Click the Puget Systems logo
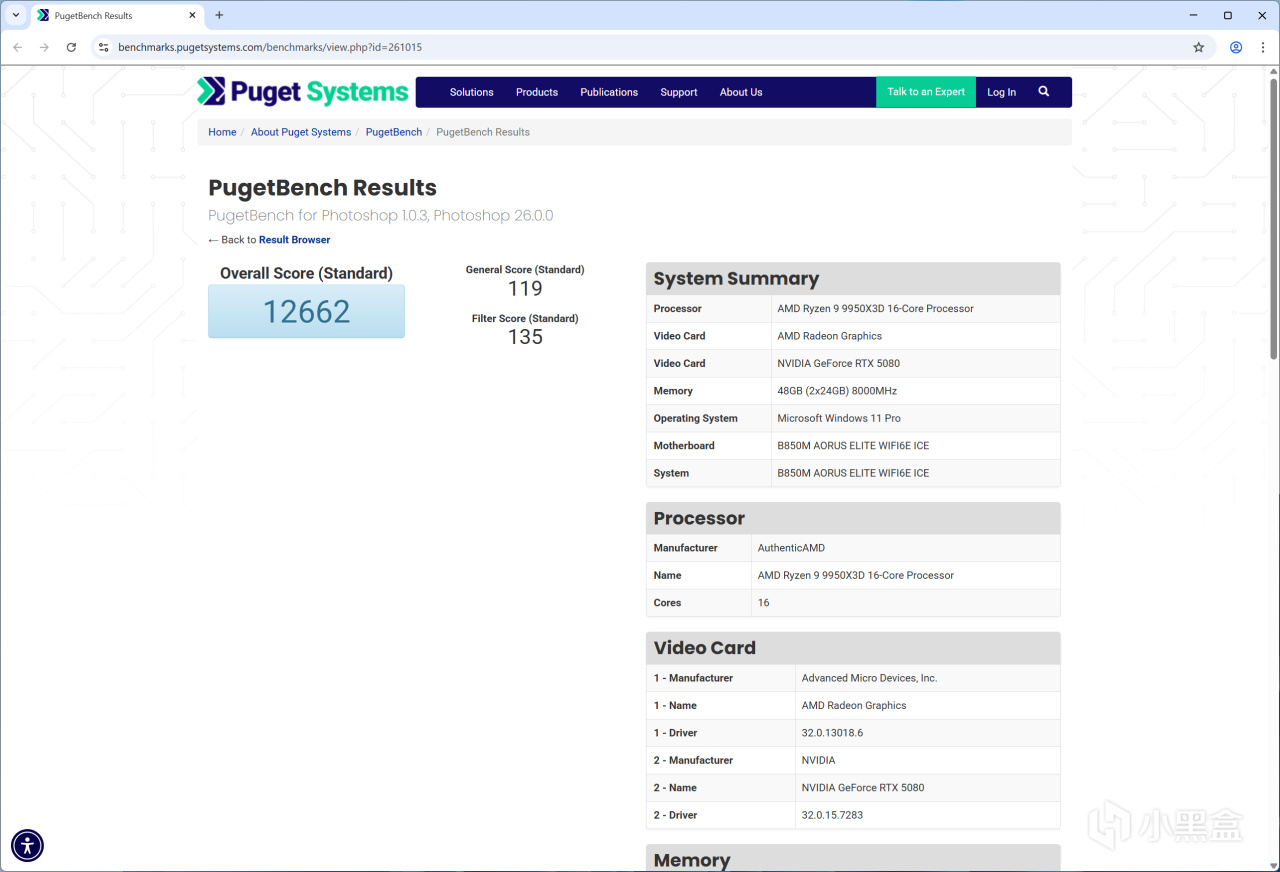The image size is (1280, 872). [x=303, y=92]
